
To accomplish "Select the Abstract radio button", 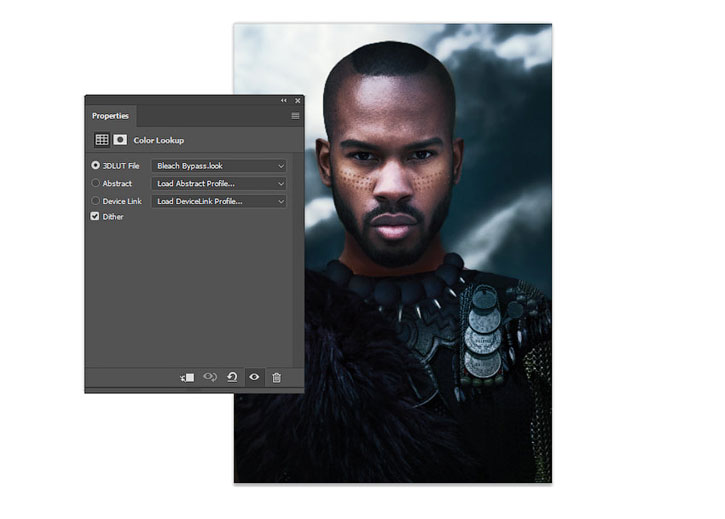I will coord(95,183).
